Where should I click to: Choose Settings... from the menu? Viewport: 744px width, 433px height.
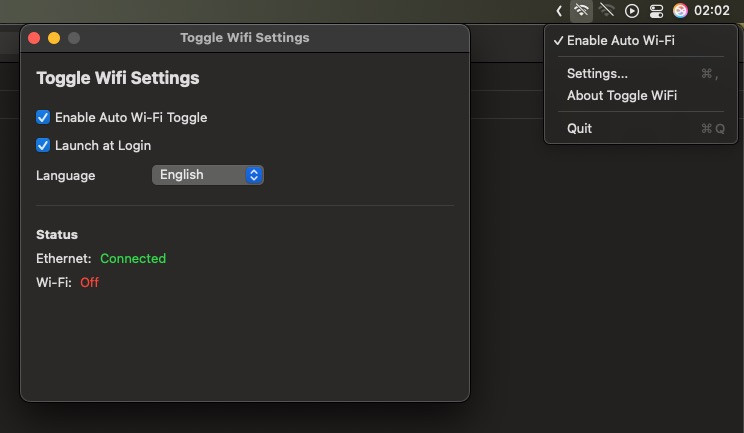click(597, 73)
